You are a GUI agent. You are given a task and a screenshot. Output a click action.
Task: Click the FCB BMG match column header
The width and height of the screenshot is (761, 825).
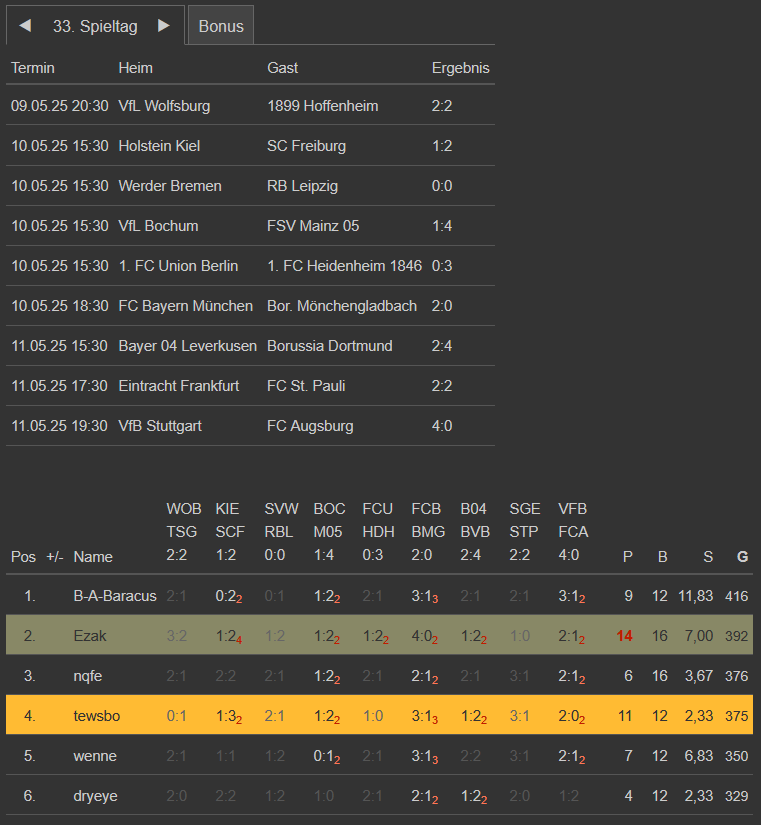428,532
